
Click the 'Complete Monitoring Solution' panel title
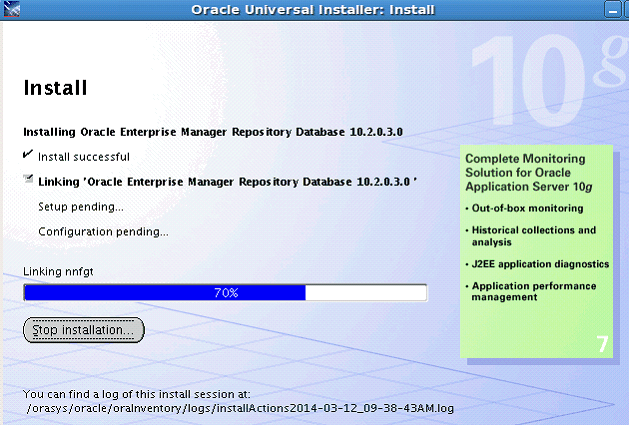click(x=529, y=173)
